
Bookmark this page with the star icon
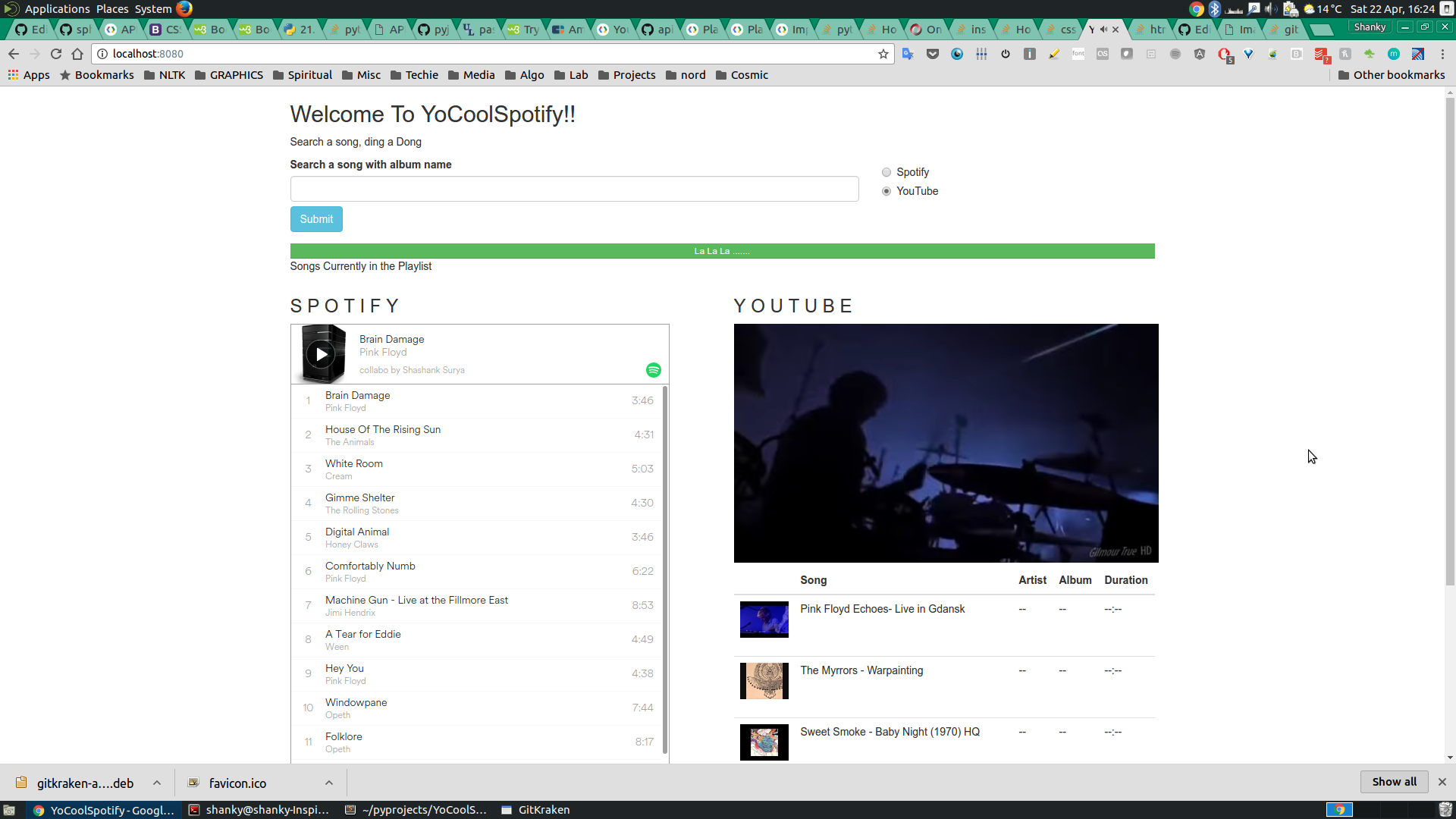pos(883,54)
